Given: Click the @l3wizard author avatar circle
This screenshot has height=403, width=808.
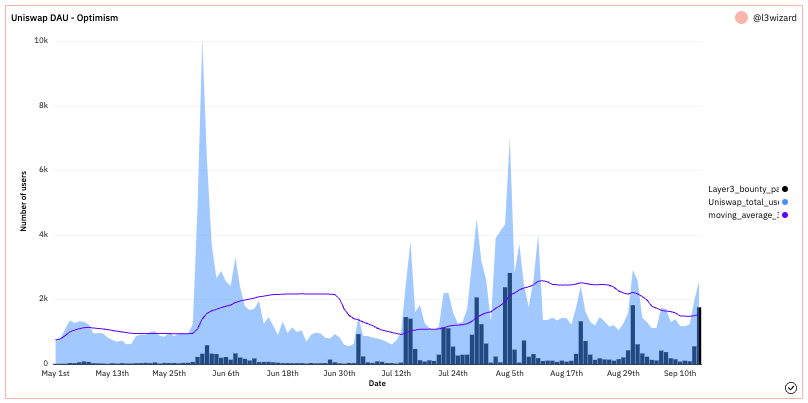Looking at the screenshot, I should 741,18.
